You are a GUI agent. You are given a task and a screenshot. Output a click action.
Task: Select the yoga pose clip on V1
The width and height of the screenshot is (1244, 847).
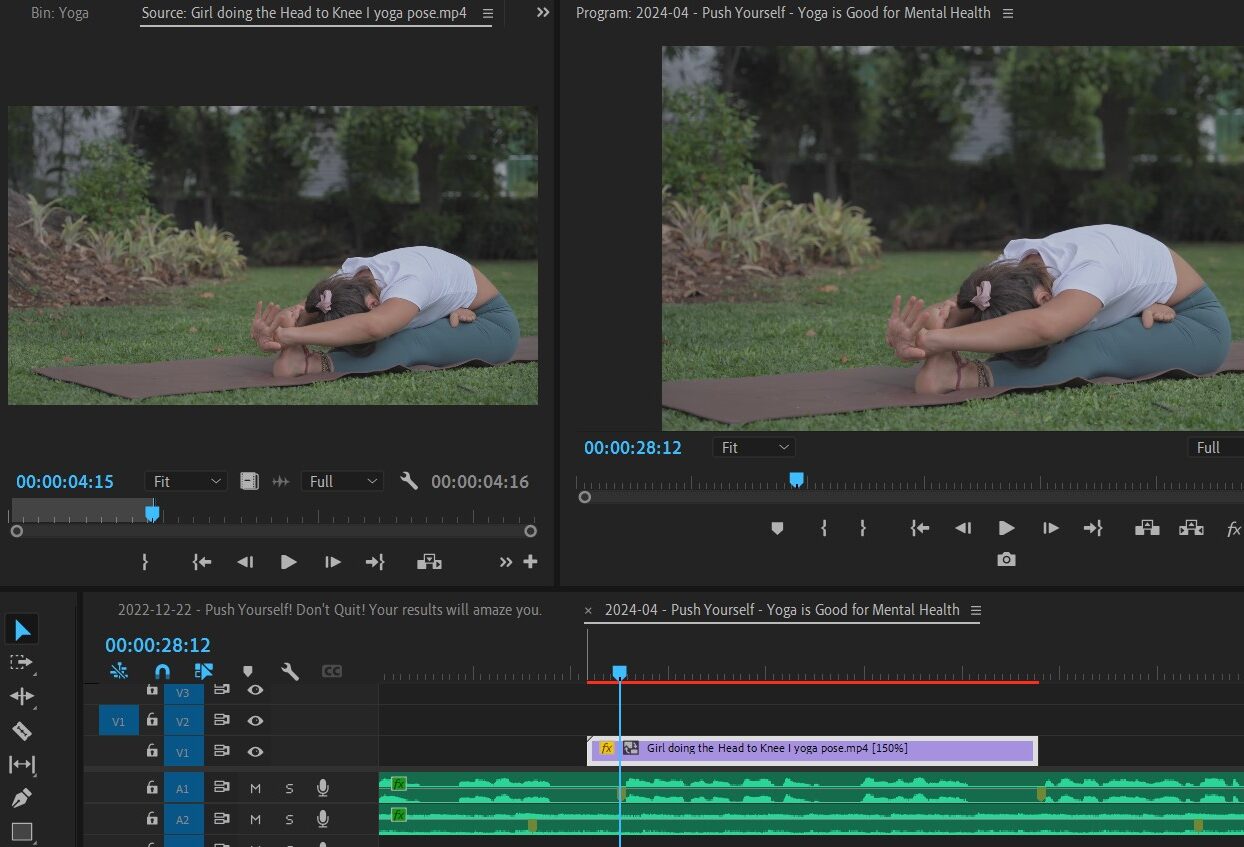[x=812, y=750]
